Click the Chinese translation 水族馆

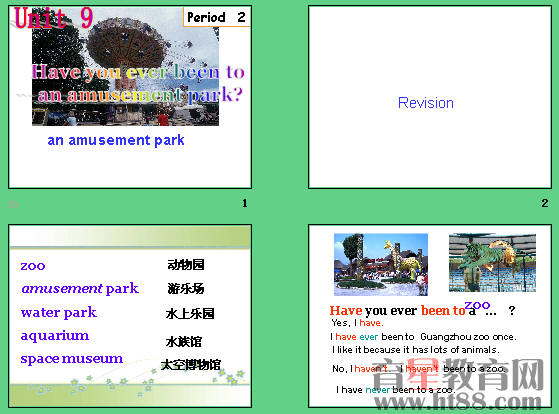[184, 342]
